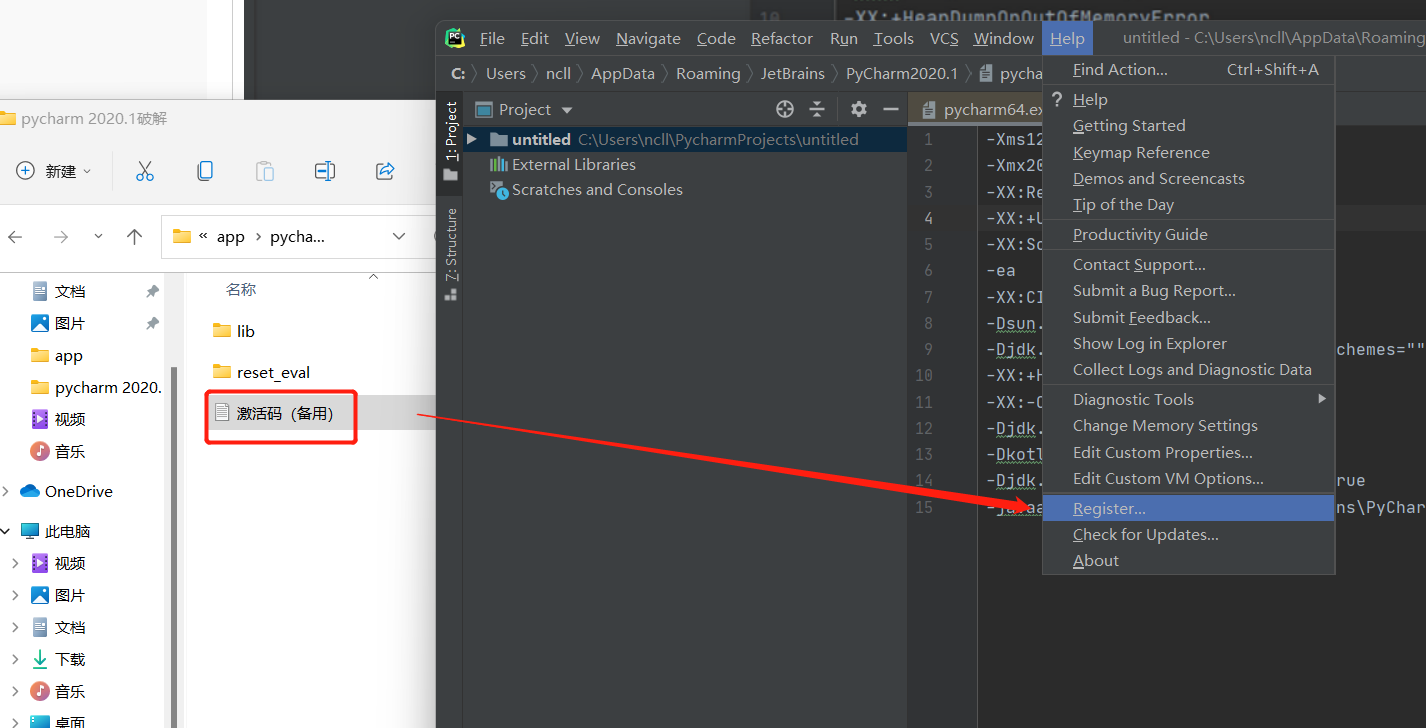Click the 下载 download arrow icon in sidebar
This screenshot has width=1426, height=728.
point(40,659)
